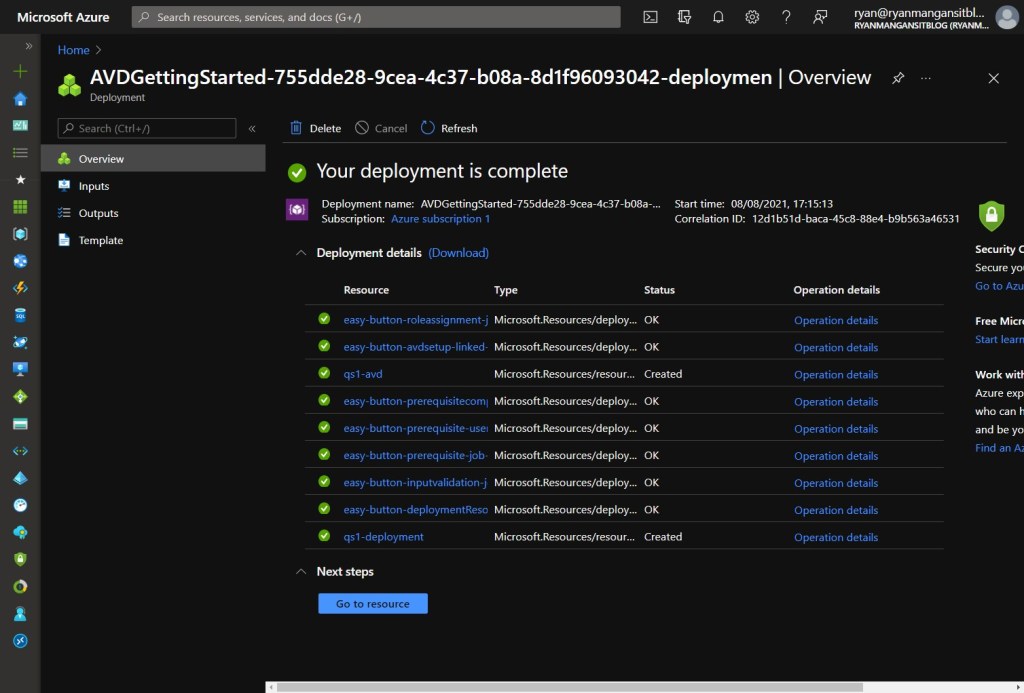Click the Create a resource plus icon

pyautogui.click(x=20, y=71)
